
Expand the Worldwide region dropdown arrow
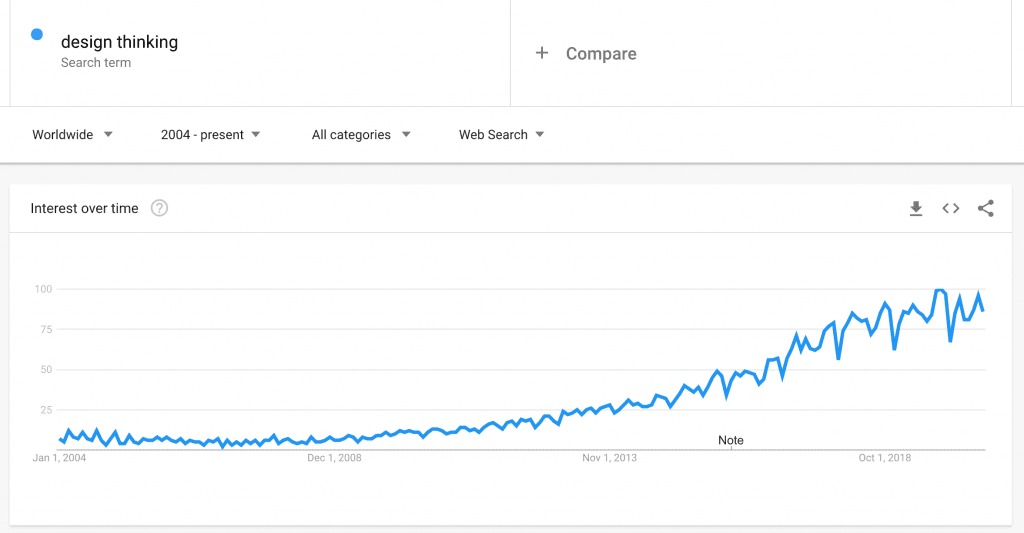pos(108,135)
